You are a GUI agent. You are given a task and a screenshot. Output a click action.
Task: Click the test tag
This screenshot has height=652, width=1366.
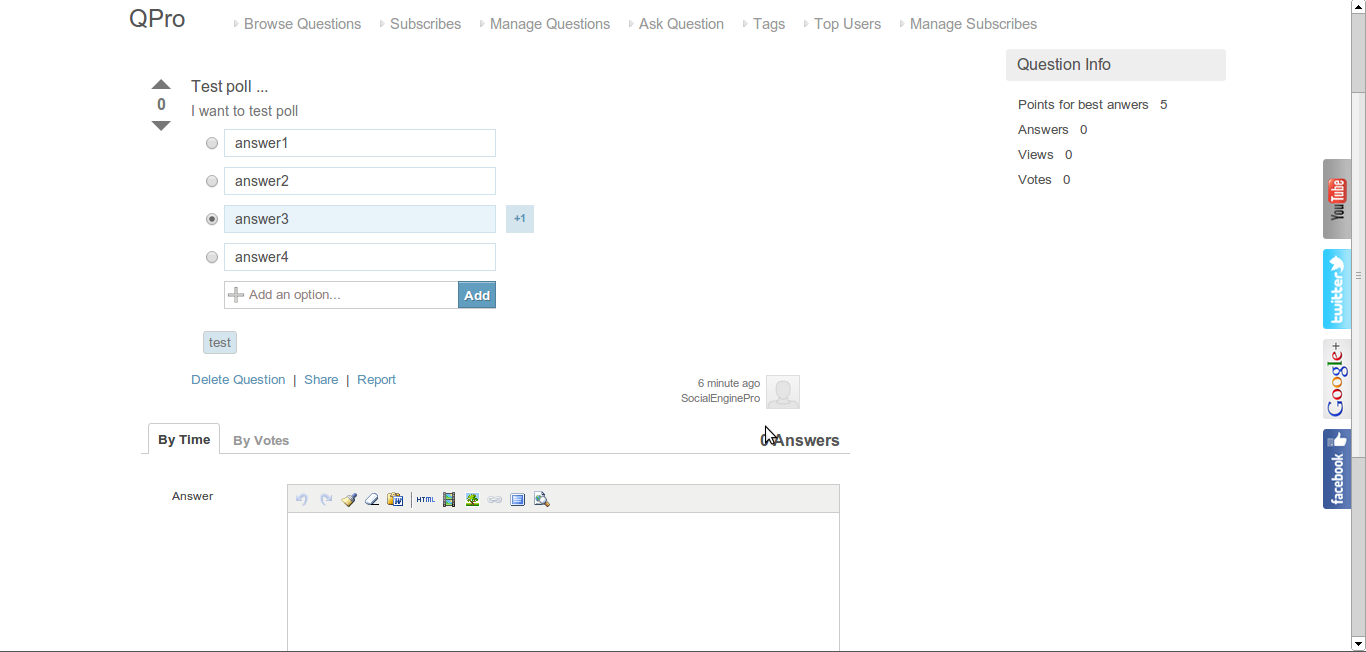click(x=220, y=343)
